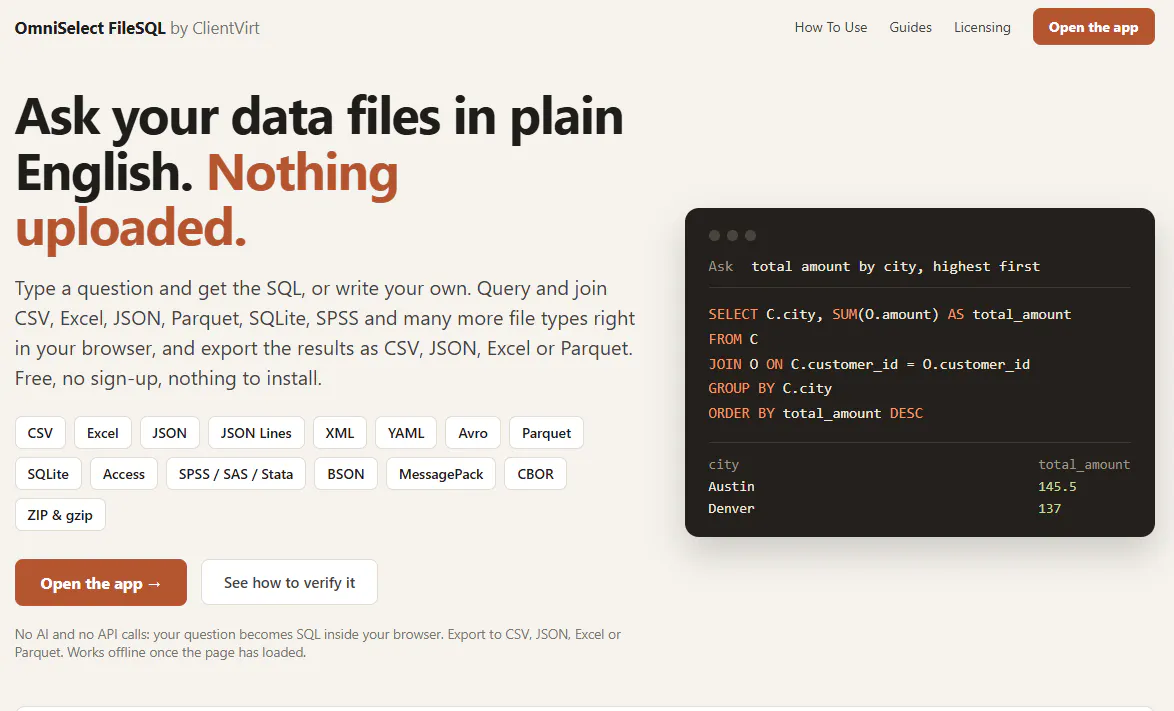This screenshot has width=1174, height=711.
Task: Select the Excel format chip
Action: 103,433
